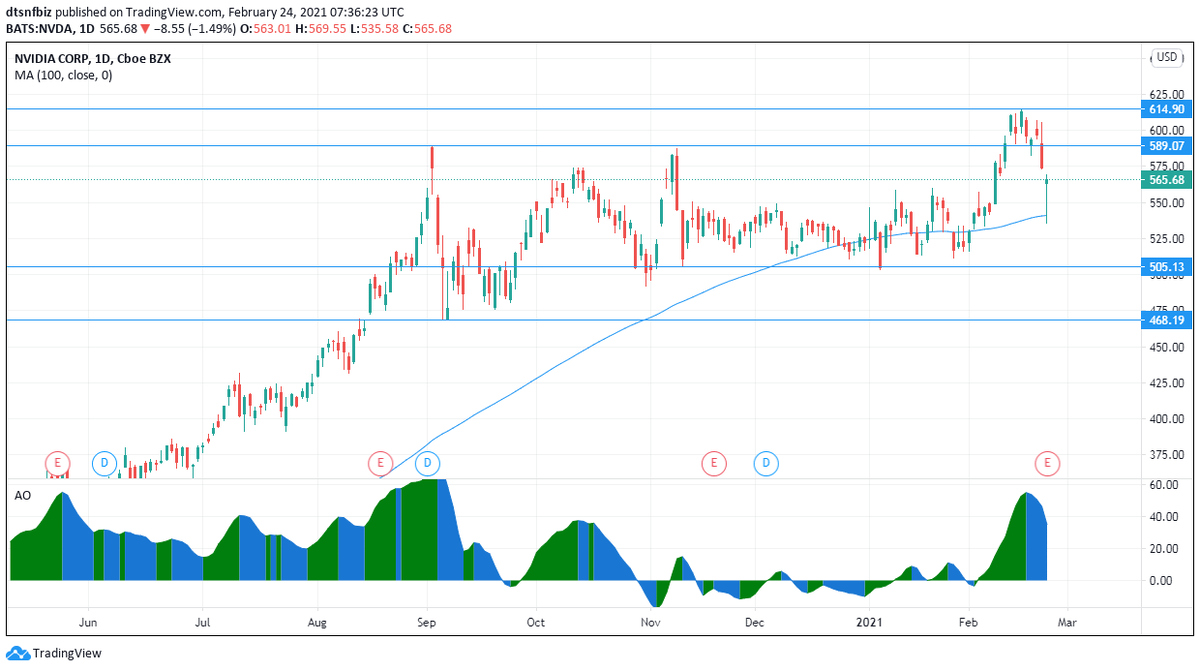Click the earnings E marker in late February
The height and width of the screenshot is (671, 1200).
pyautogui.click(x=1047, y=463)
